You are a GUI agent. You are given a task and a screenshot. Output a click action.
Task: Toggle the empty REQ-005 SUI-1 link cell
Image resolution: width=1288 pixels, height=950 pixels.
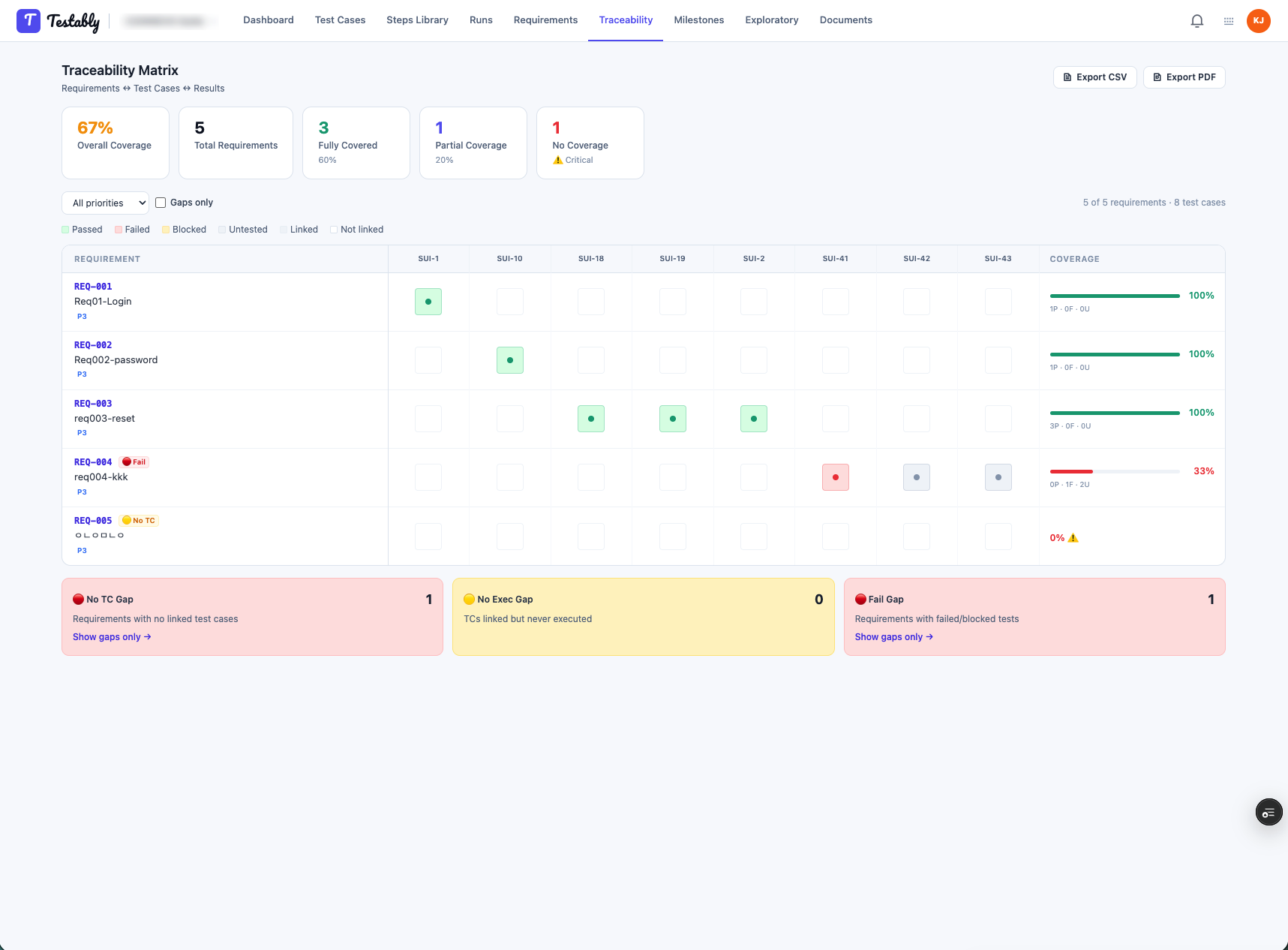pos(428,536)
